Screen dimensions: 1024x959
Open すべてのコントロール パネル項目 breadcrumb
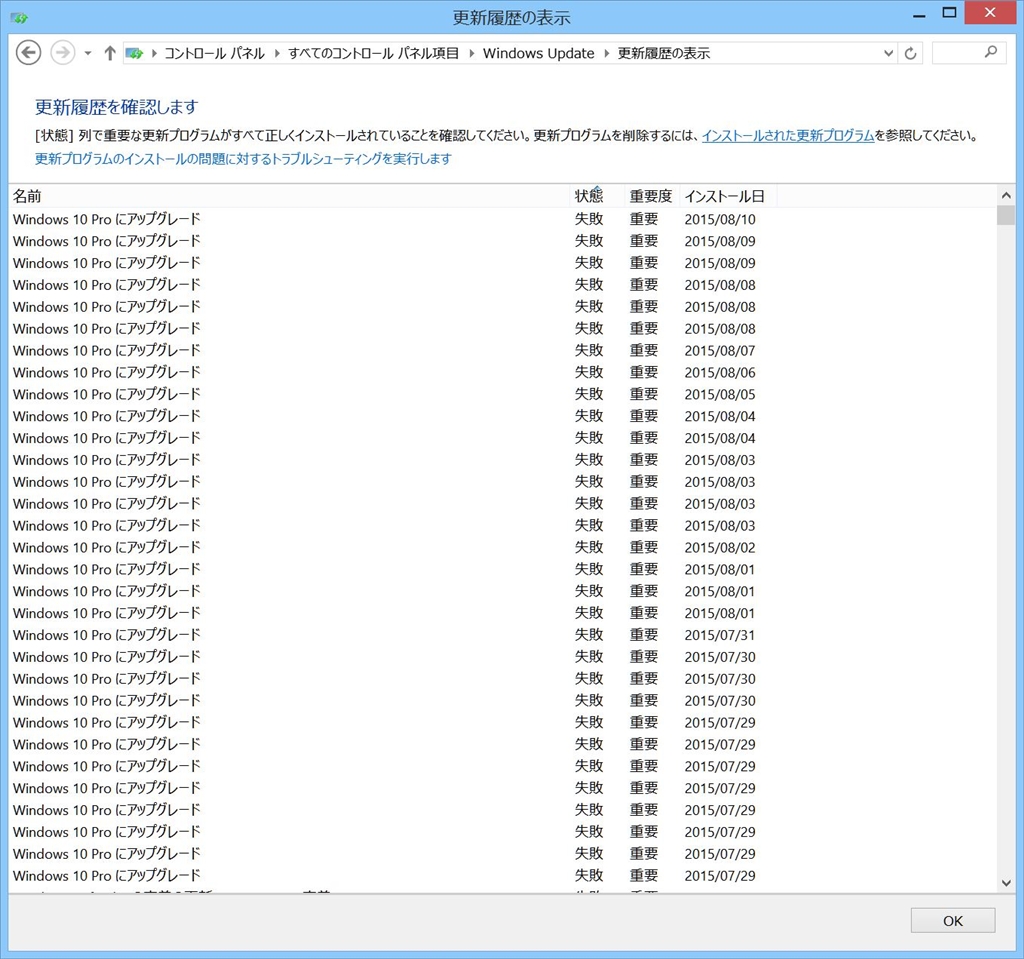374,54
